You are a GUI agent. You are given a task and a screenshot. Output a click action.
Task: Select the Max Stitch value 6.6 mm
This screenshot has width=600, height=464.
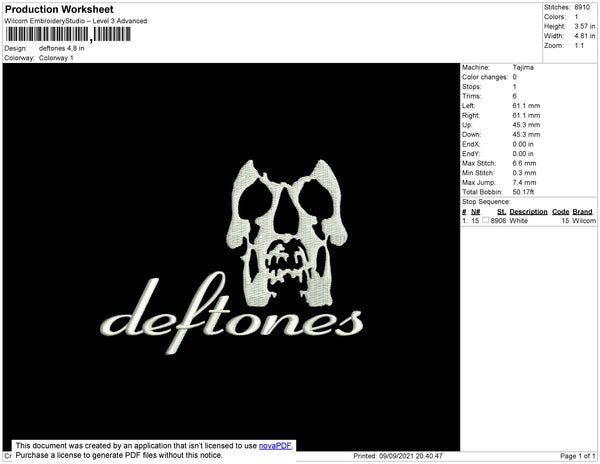pyautogui.click(x=525, y=163)
